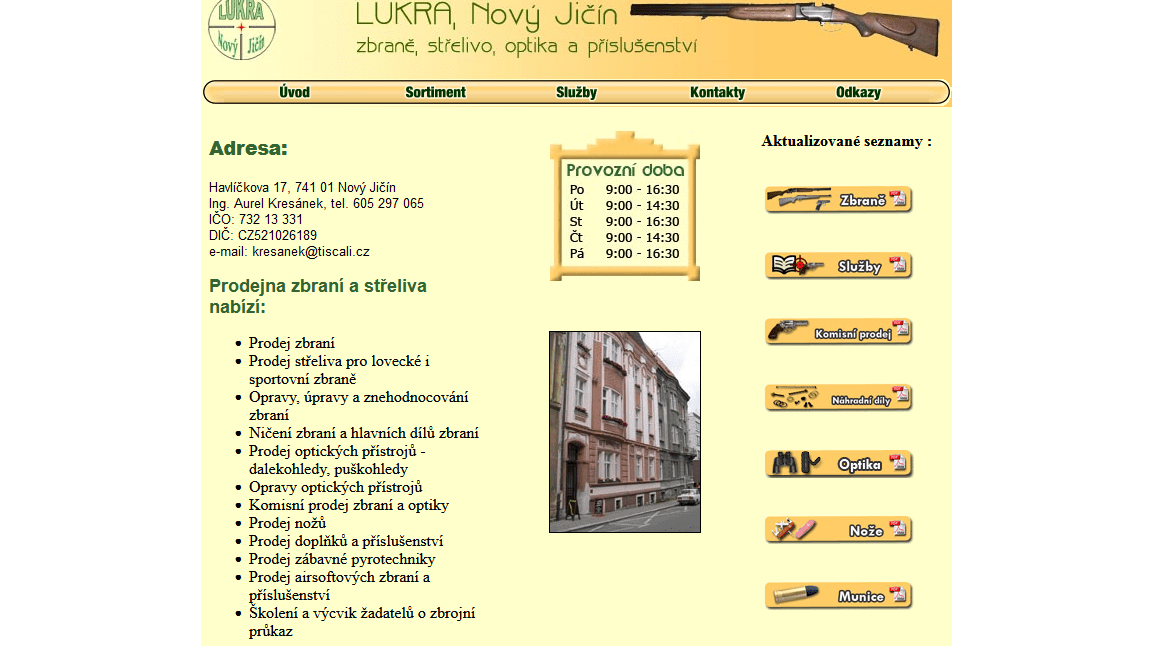
Task: Click the Optika list button
Action: tap(838, 464)
